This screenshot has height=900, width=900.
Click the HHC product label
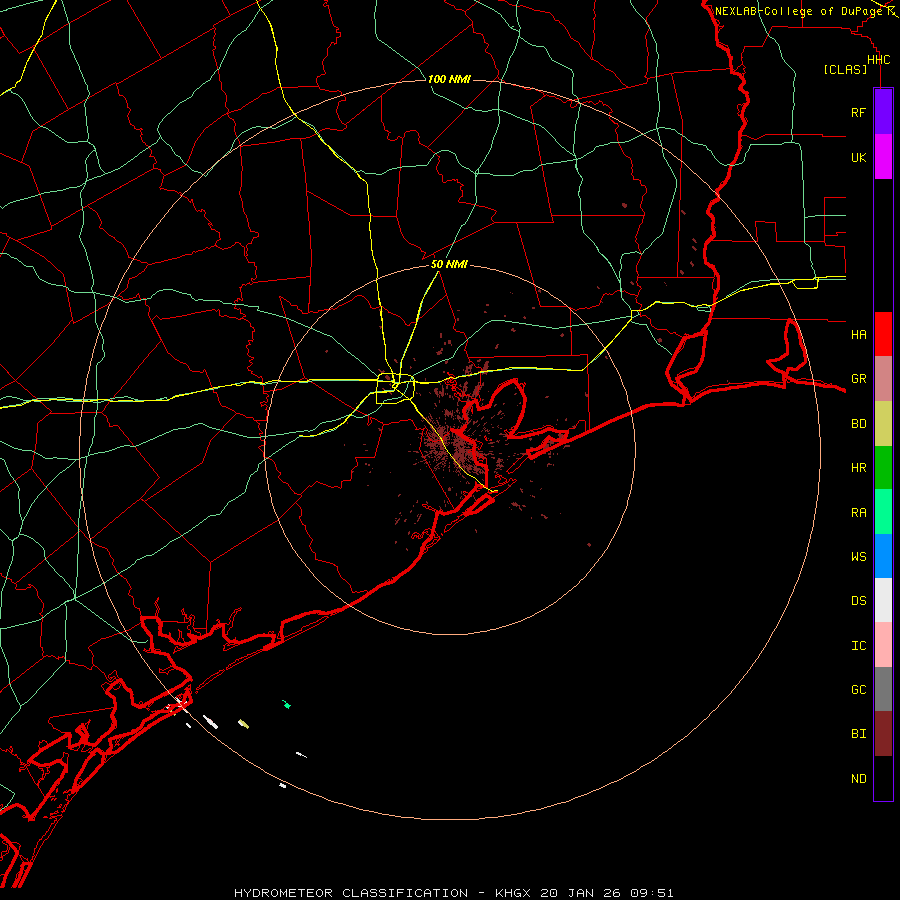click(x=878, y=60)
